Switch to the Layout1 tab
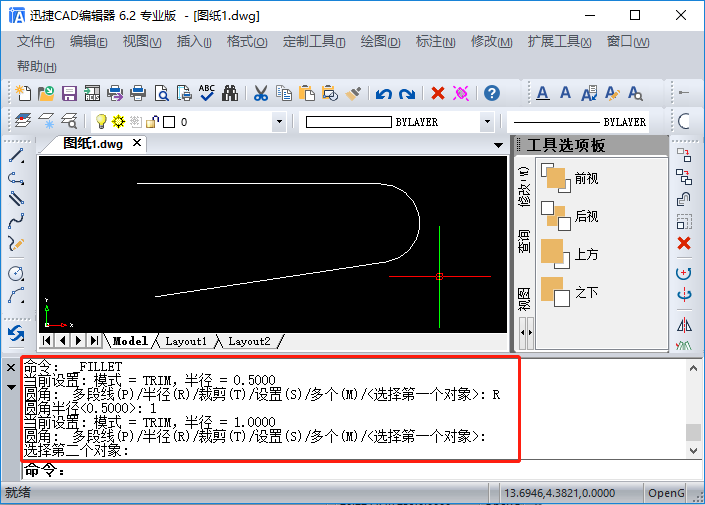 point(186,341)
